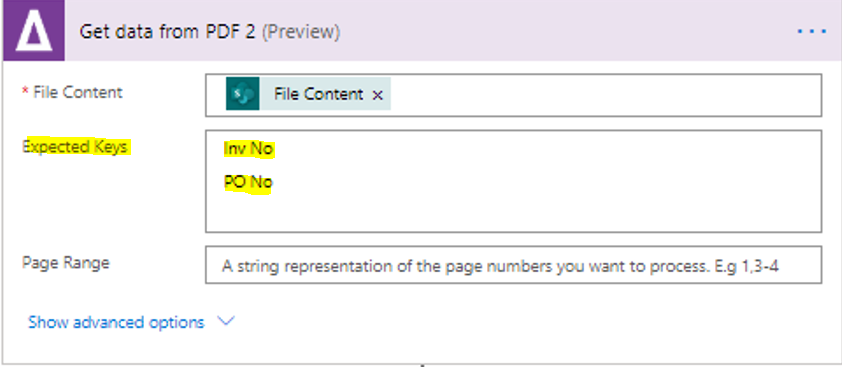Click the connector line below the action card
Image resolution: width=842 pixels, height=367 pixels.
coord(423,365)
